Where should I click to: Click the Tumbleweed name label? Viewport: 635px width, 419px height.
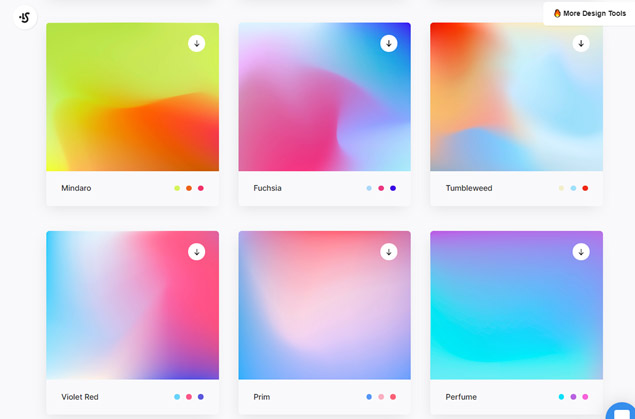[469, 188]
